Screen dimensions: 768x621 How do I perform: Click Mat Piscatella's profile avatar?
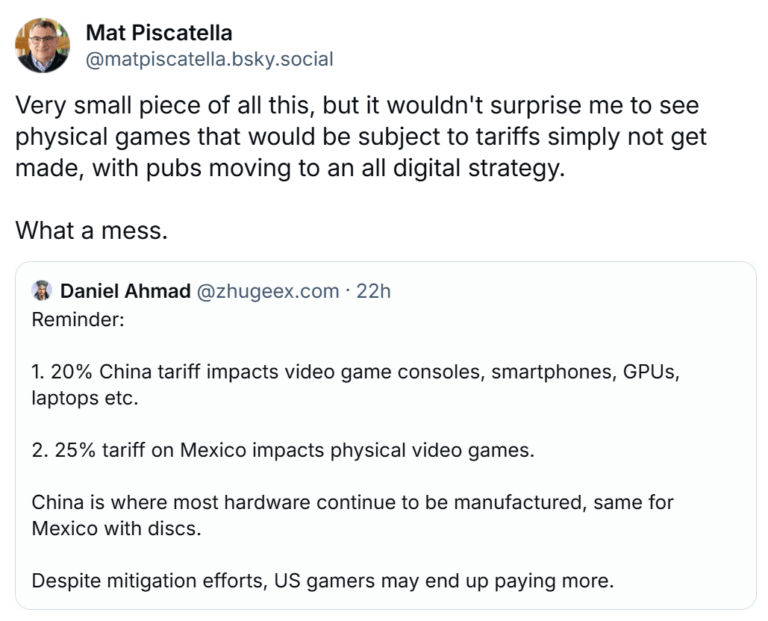43,45
